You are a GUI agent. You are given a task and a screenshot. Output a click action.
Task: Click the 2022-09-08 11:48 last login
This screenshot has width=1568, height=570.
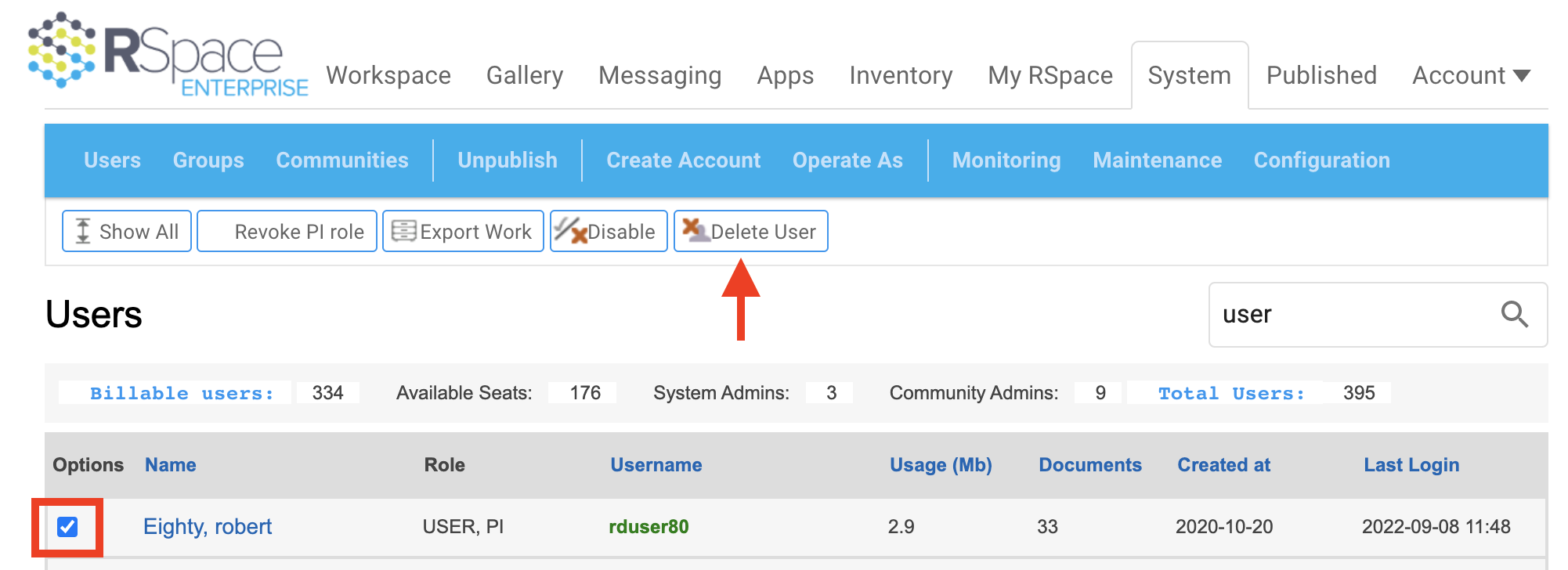coord(1436,527)
